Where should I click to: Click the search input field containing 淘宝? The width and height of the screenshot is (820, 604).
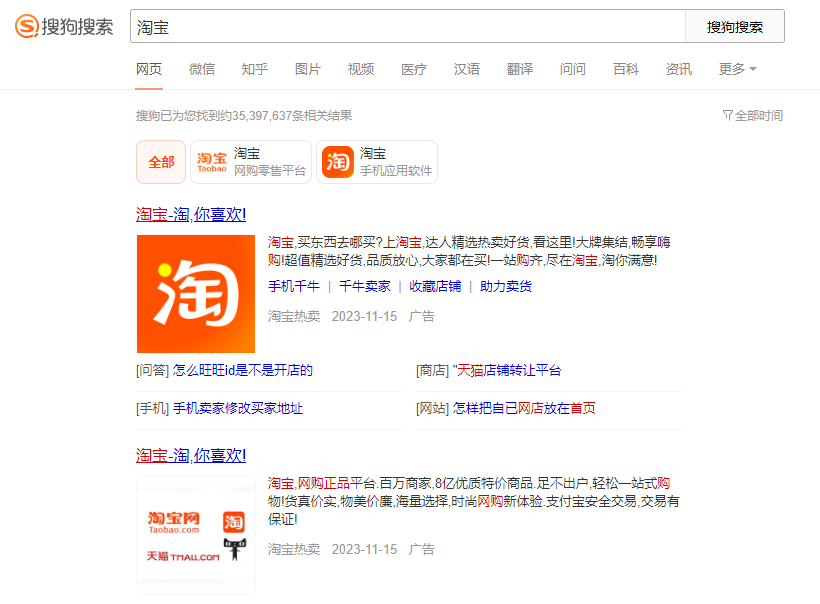pyautogui.click(x=408, y=26)
